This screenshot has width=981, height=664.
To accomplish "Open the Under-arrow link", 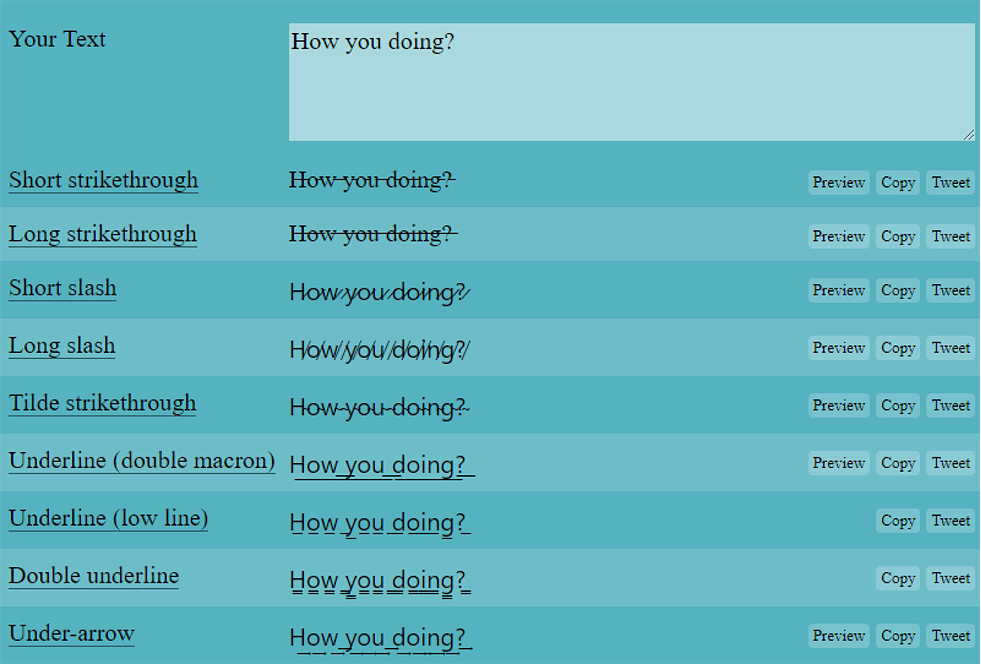I will (71, 633).
